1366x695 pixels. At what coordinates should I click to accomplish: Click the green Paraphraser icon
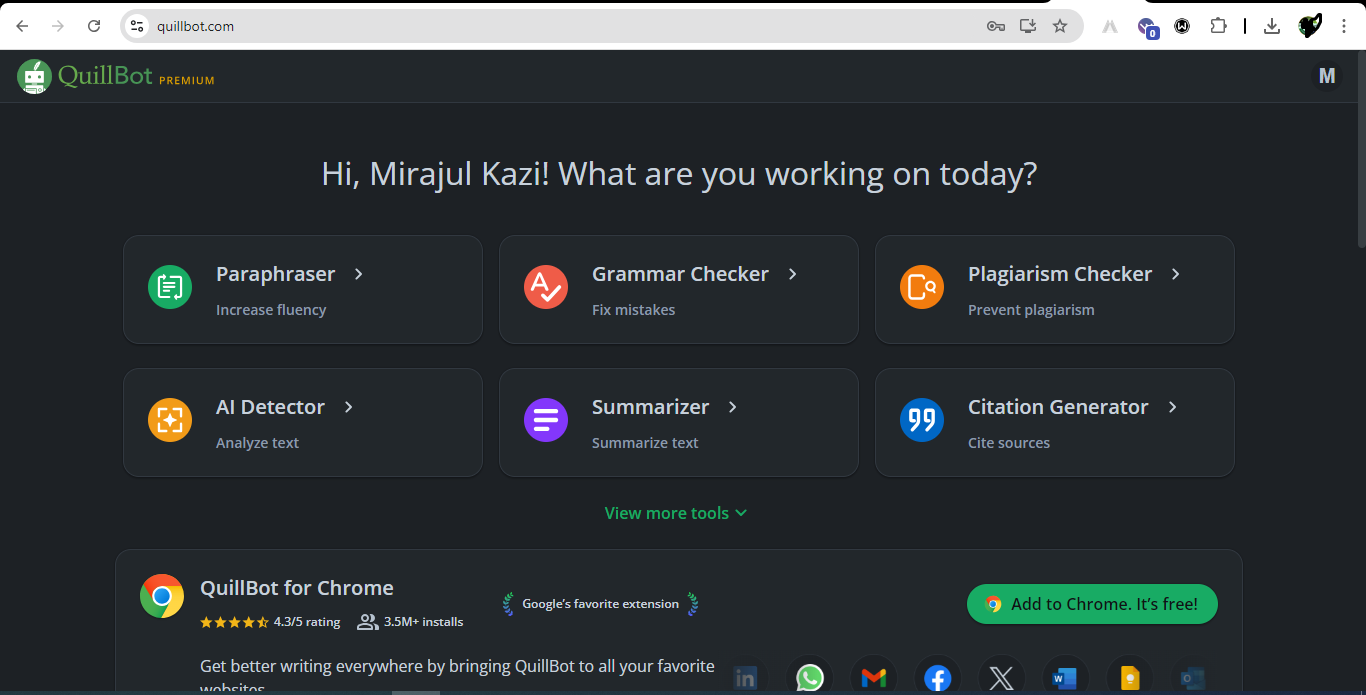(x=170, y=287)
